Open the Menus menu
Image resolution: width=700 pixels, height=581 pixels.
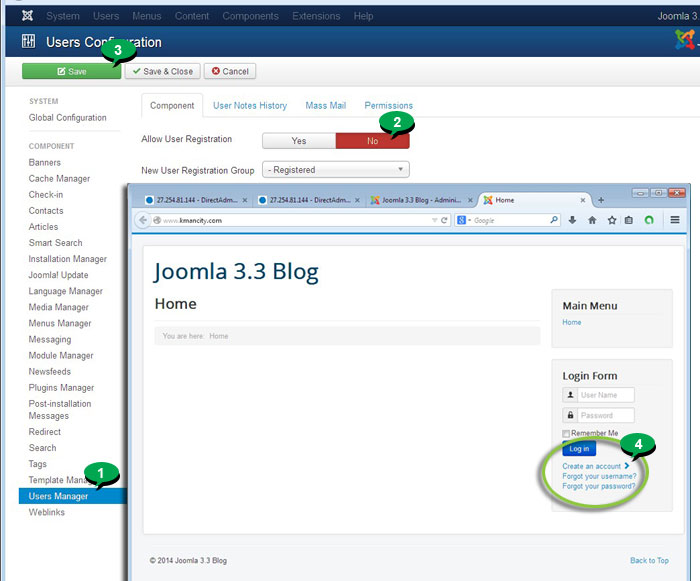(146, 16)
